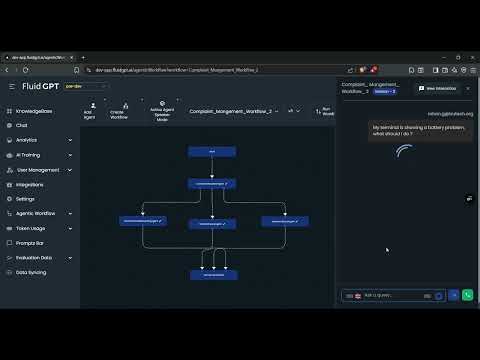Expand the Analytics chevron
The width and height of the screenshot is (480, 360).
(70, 140)
